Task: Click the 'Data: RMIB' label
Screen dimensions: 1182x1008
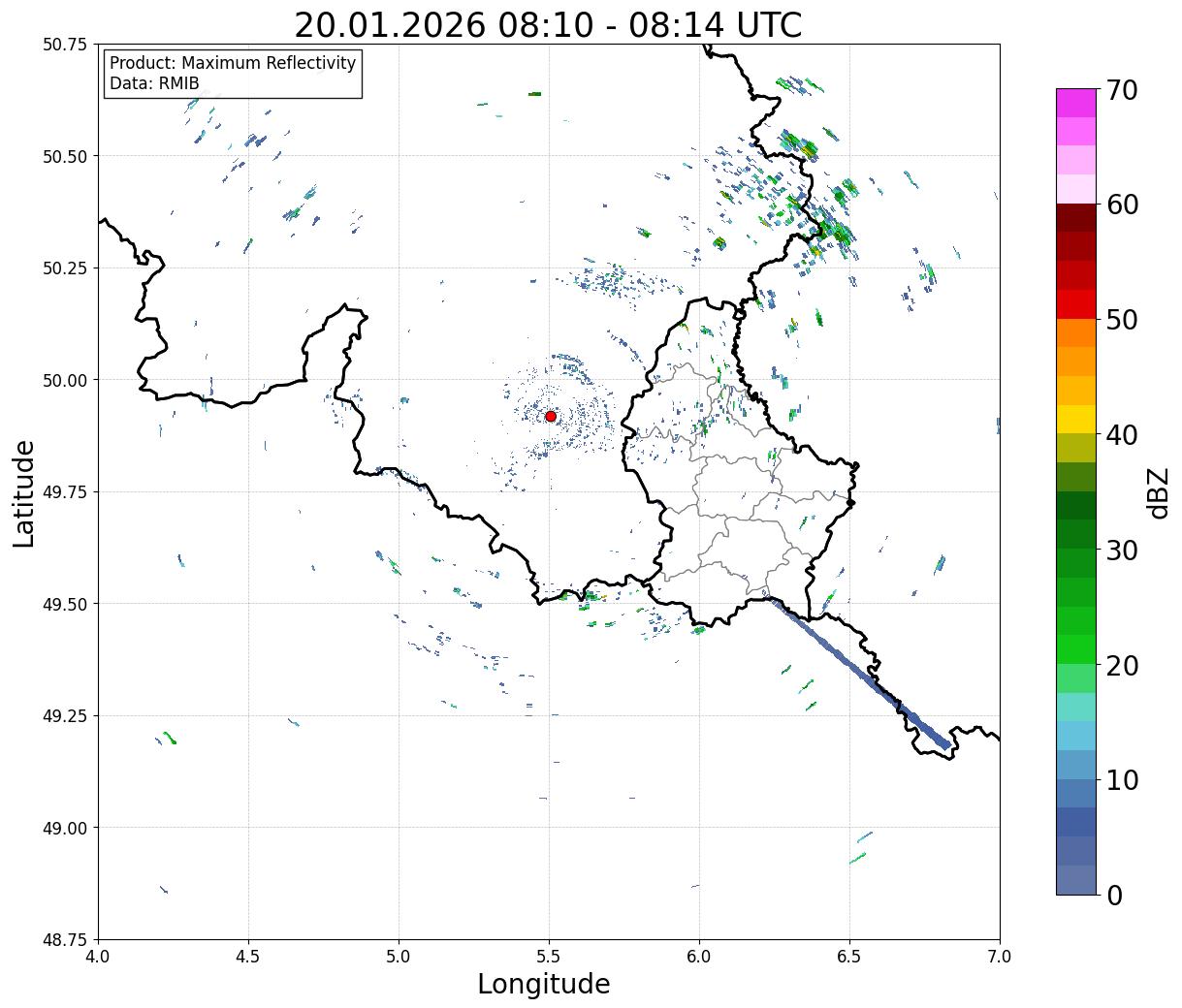Action: click(154, 83)
